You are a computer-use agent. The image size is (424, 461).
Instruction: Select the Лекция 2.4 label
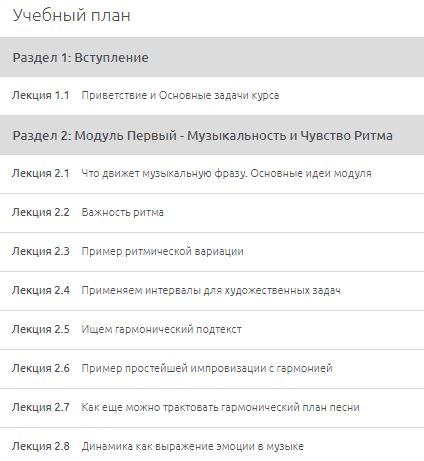click(x=41, y=290)
